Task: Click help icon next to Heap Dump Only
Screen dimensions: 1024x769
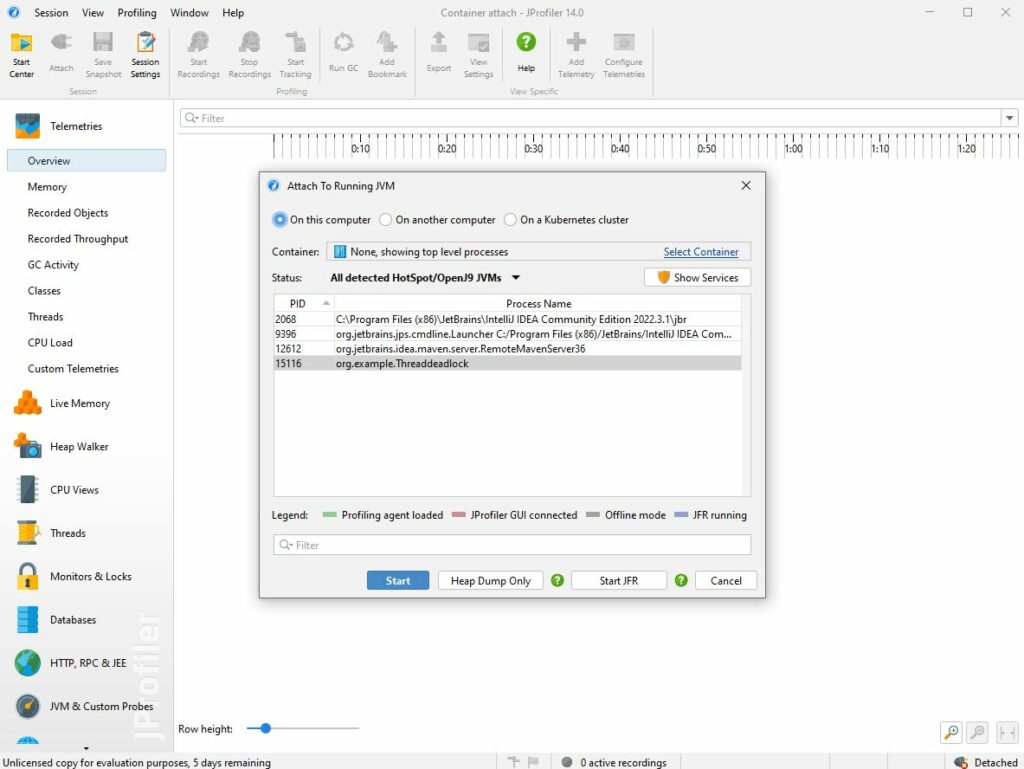Action: [x=557, y=580]
